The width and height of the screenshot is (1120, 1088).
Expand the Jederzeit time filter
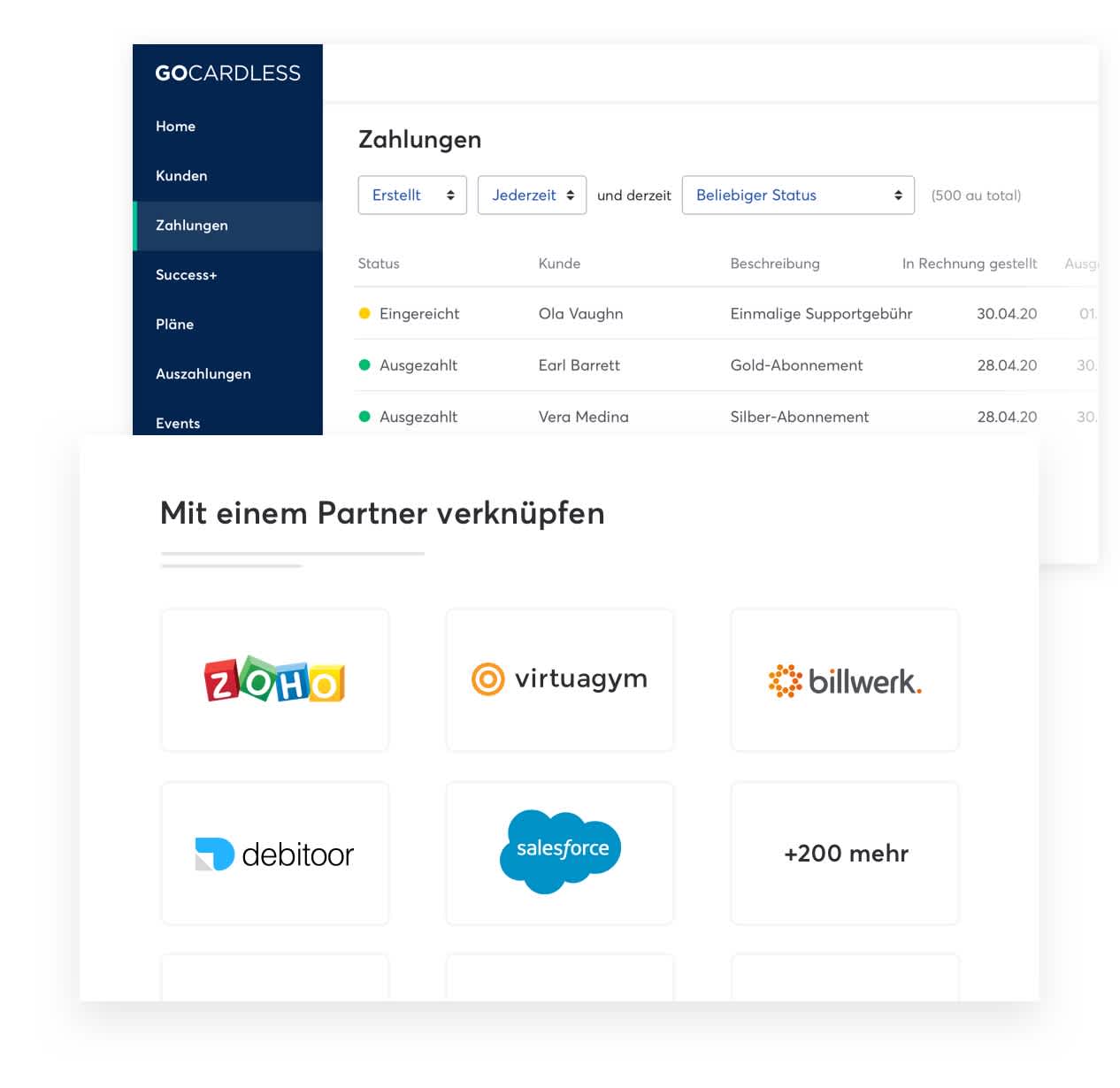[532, 195]
